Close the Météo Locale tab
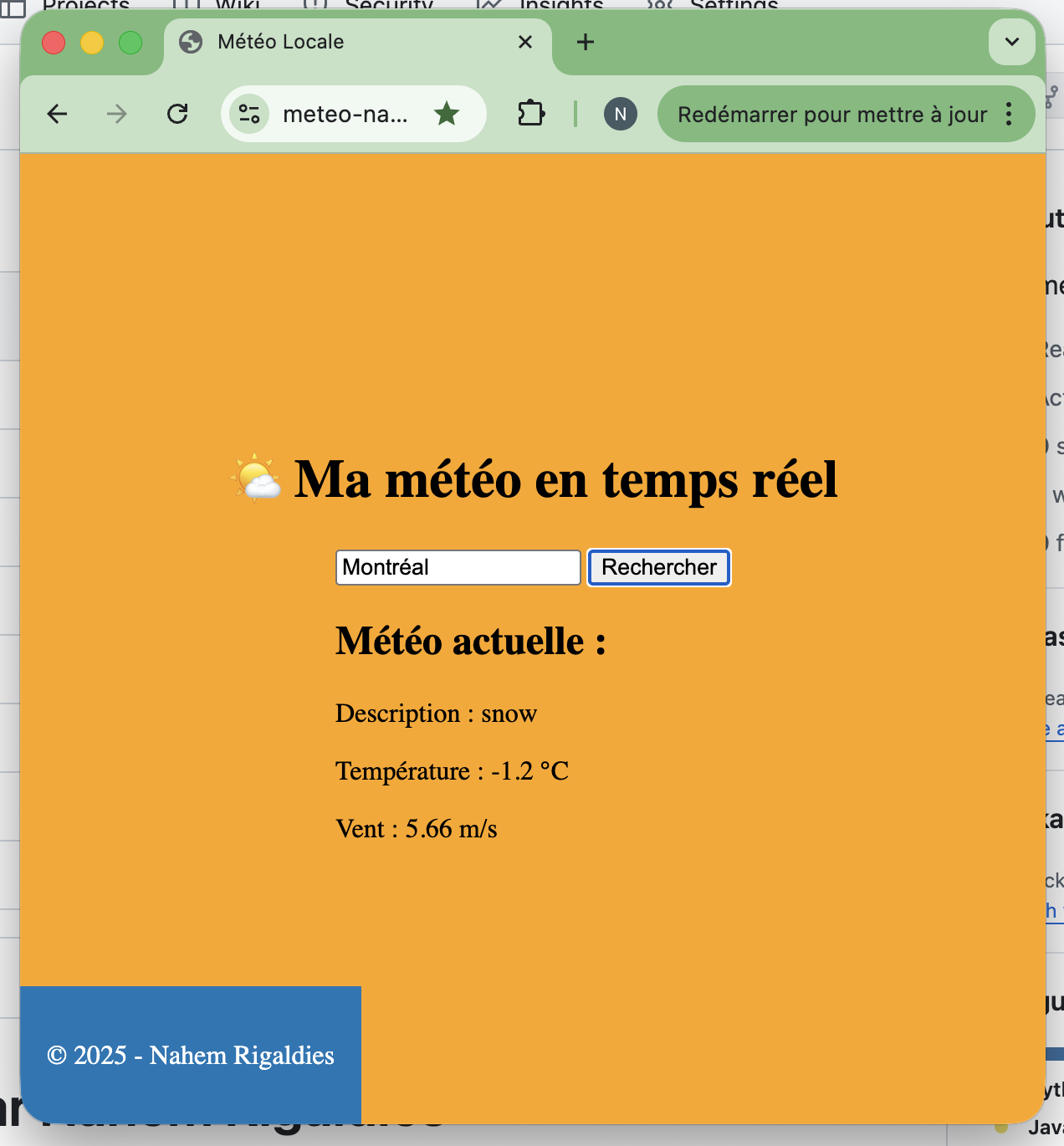Image resolution: width=1064 pixels, height=1146 pixels. coord(525,42)
